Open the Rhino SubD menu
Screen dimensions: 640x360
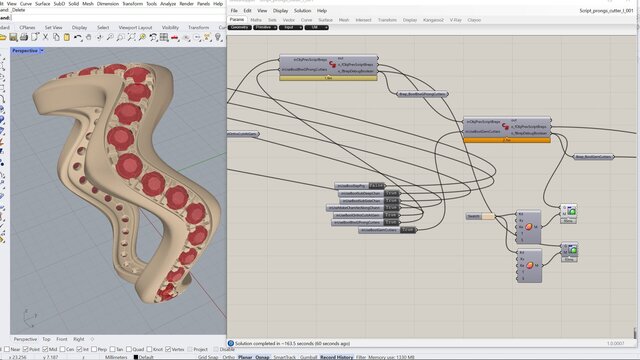[x=59, y=4]
